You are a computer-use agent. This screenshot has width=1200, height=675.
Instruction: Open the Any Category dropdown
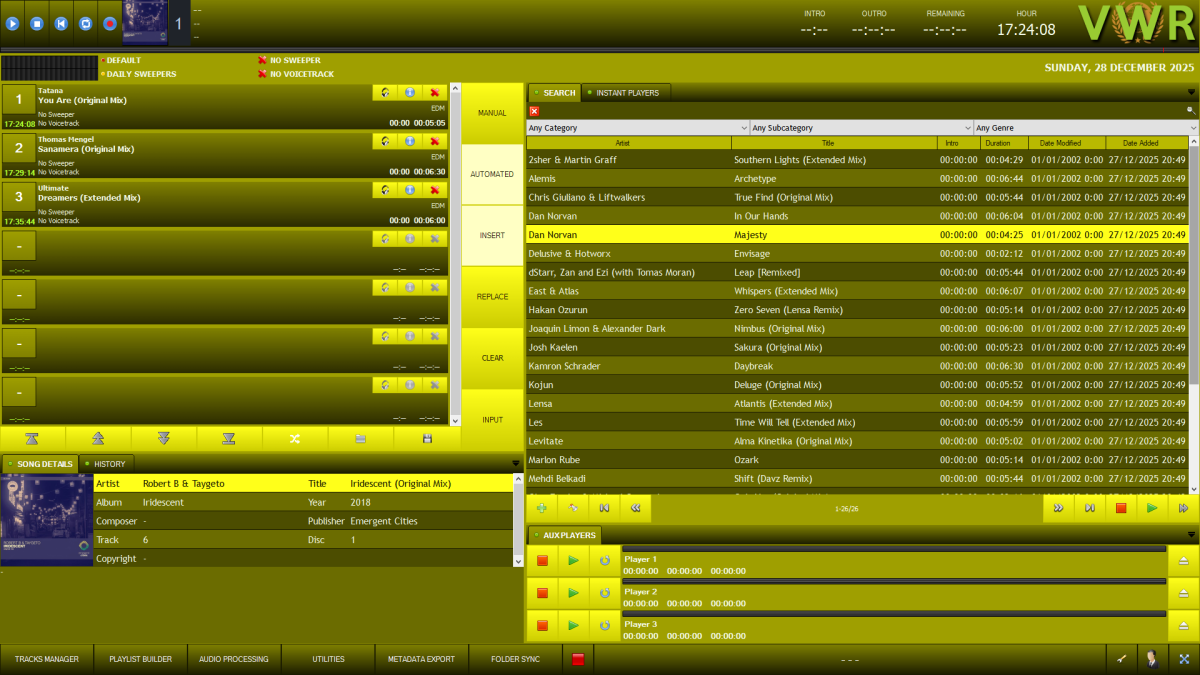637,127
